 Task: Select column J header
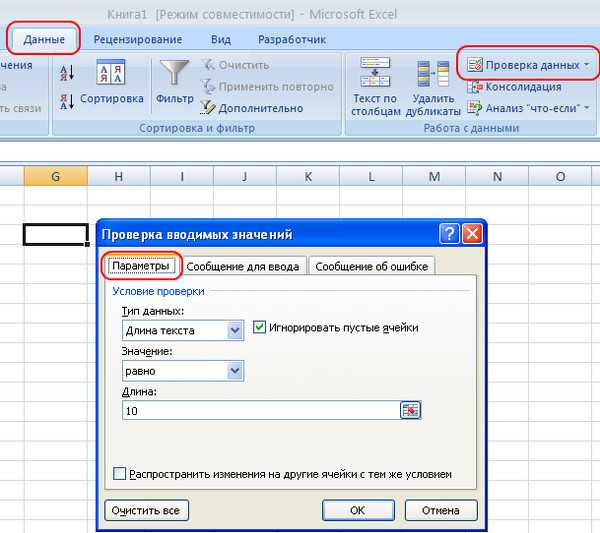245,176
